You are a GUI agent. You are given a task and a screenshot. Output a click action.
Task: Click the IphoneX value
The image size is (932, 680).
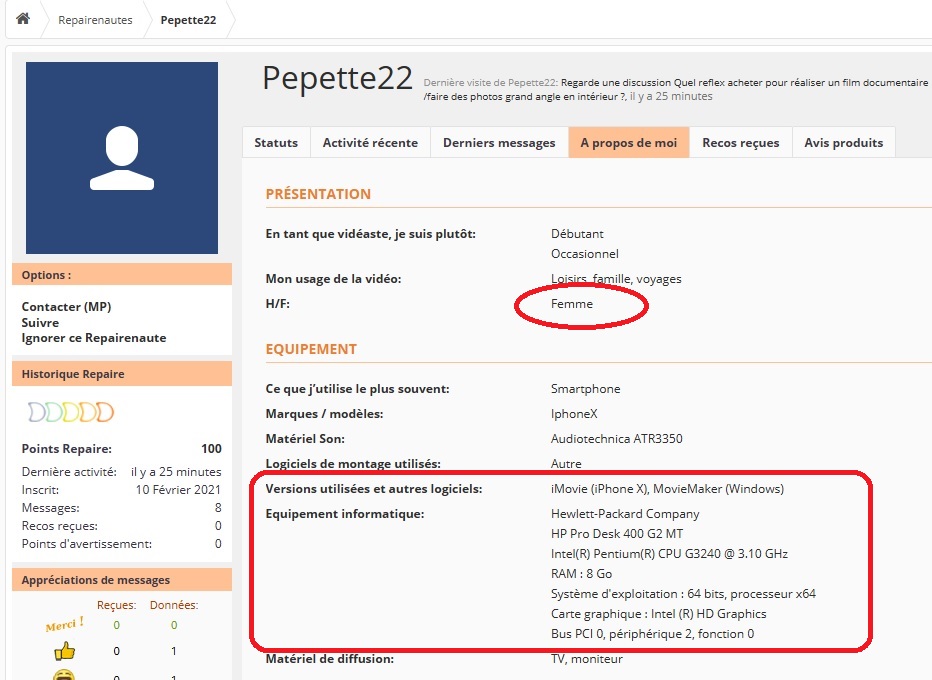point(574,414)
